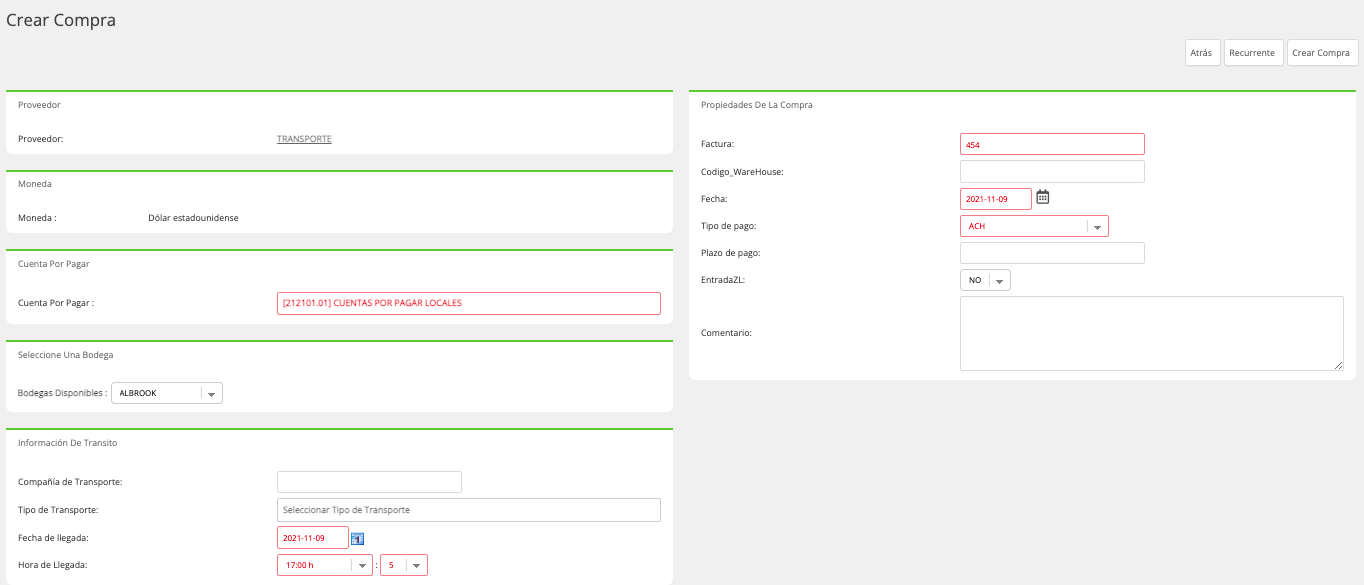Select the Codigo_WareHouse input field
The width and height of the screenshot is (1364, 585).
(1052, 171)
